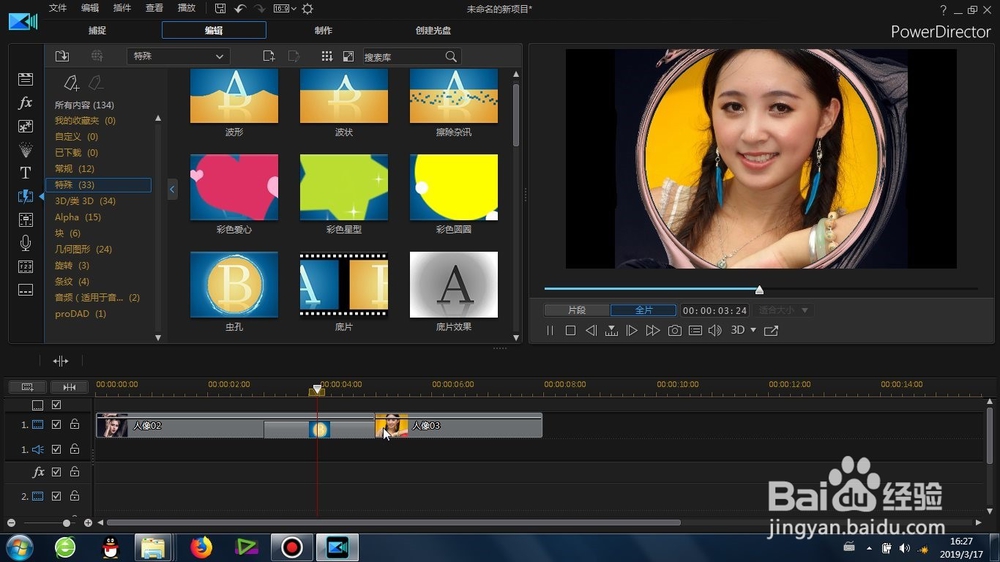Open File Explorer from the taskbar
Screen dimensions: 1000x562
153,547
